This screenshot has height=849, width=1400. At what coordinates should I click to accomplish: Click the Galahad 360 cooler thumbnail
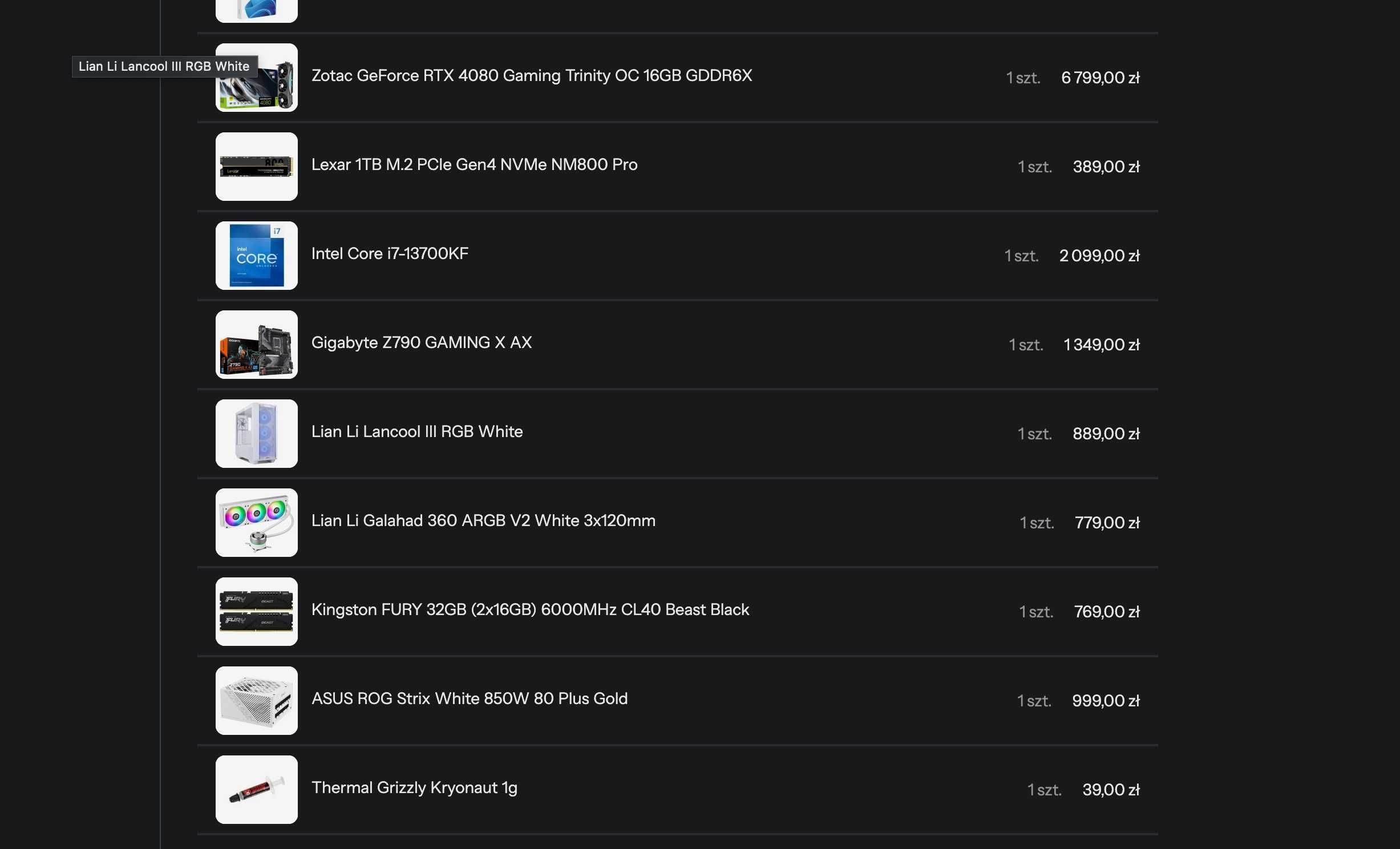pyautogui.click(x=256, y=523)
